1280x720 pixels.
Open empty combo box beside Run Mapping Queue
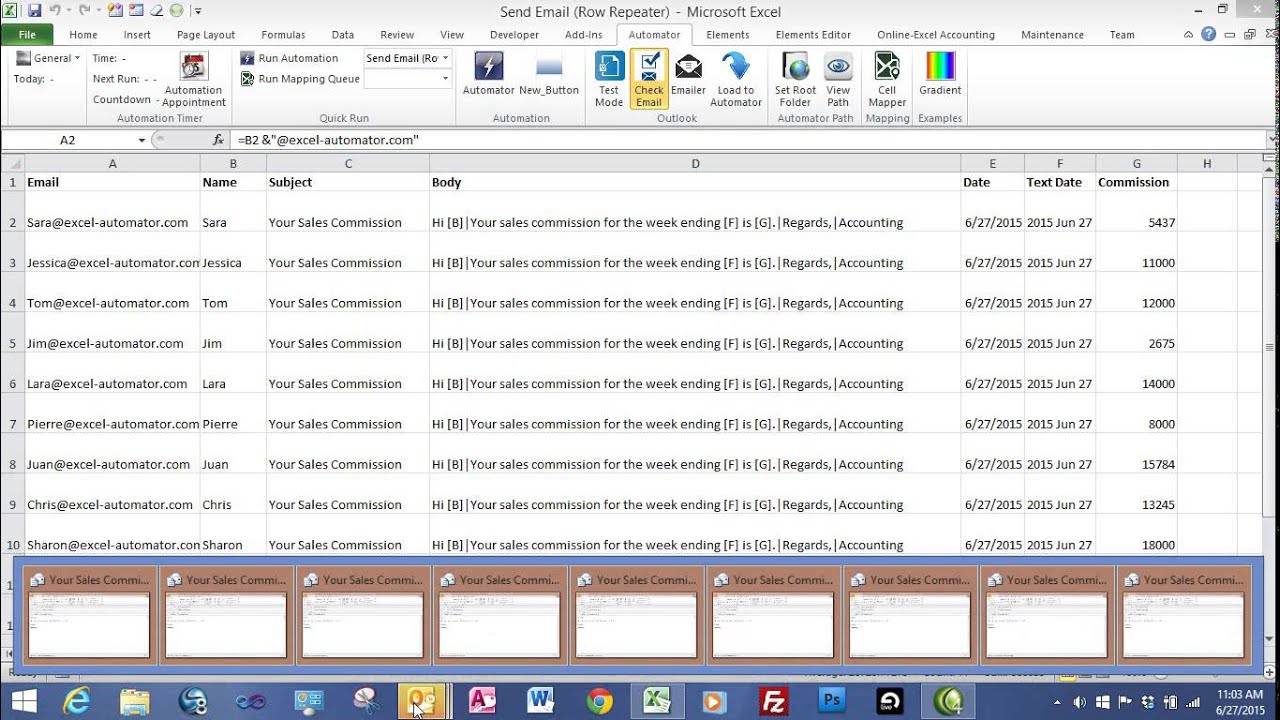408,79
